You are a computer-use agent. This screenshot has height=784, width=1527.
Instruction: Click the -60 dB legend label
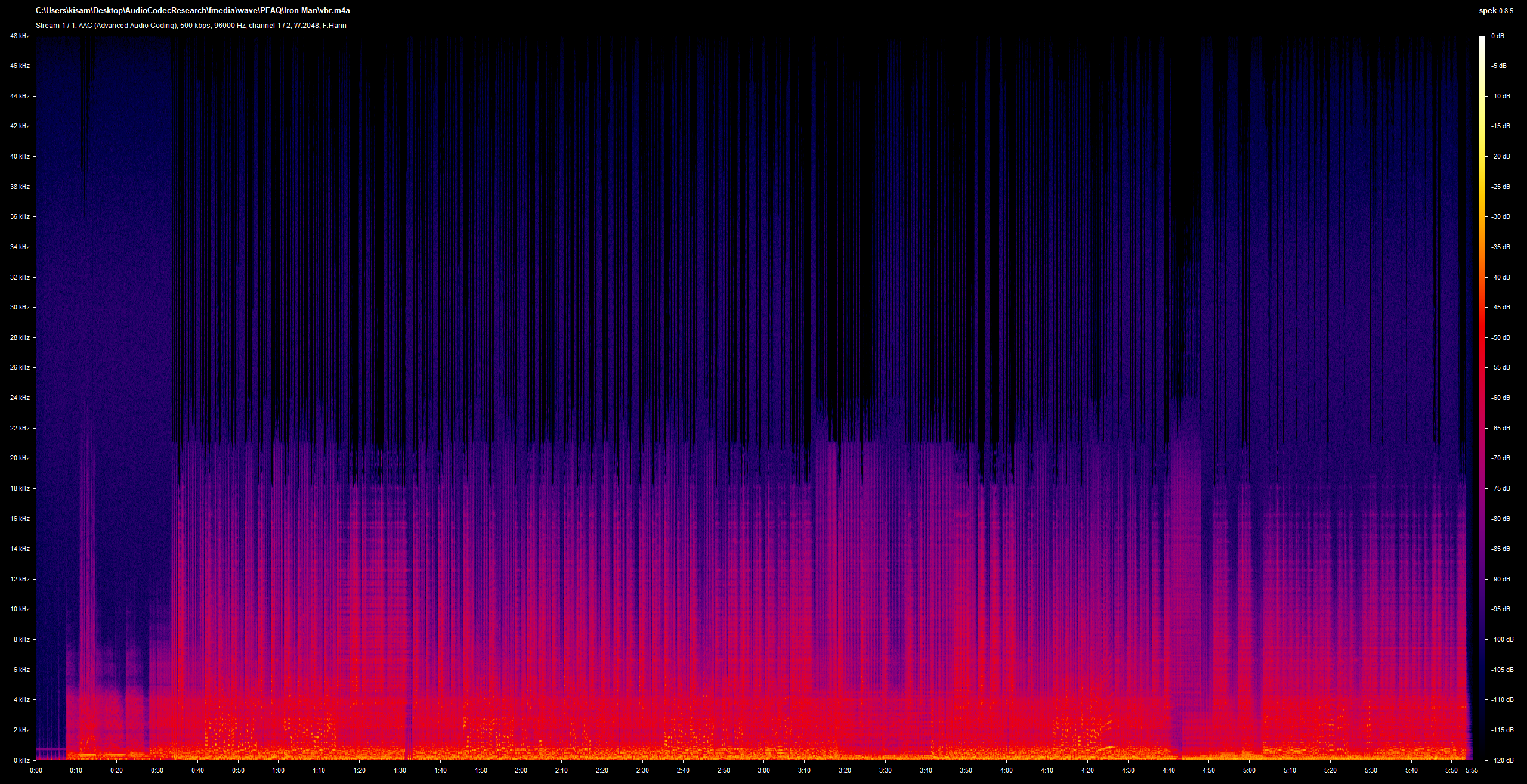click(1500, 398)
